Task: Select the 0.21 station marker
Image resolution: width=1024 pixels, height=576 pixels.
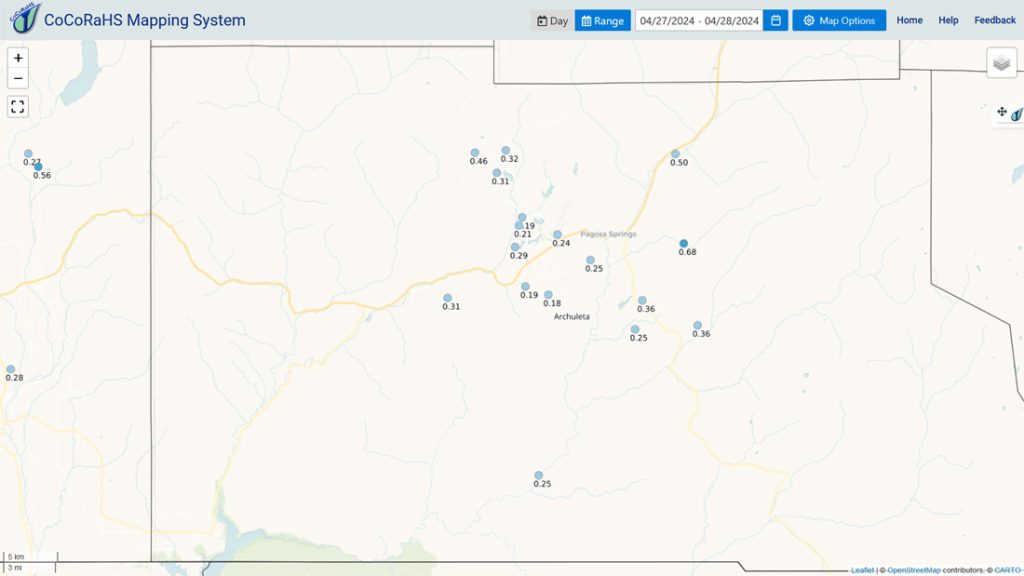Action: point(519,226)
